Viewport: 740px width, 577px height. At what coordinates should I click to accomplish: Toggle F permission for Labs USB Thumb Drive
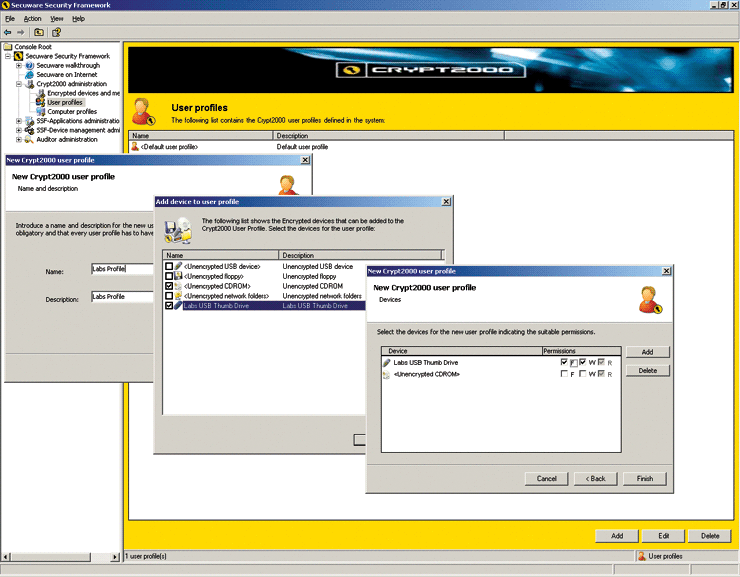[564, 362]
